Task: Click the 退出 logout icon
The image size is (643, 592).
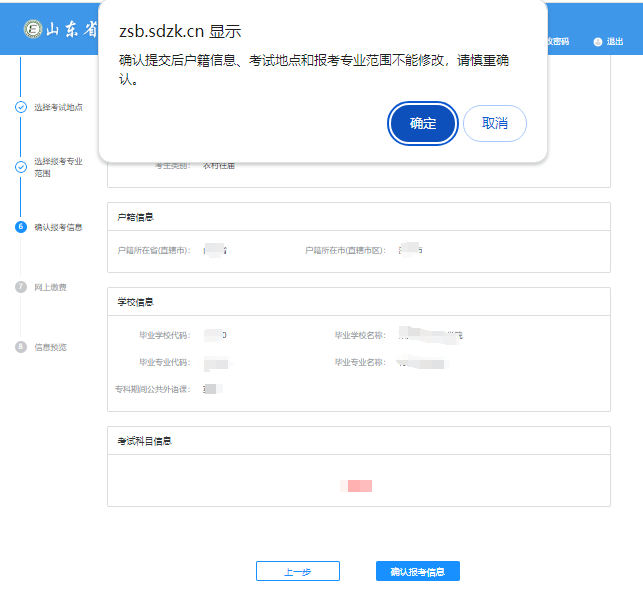Action: (598, 42)
